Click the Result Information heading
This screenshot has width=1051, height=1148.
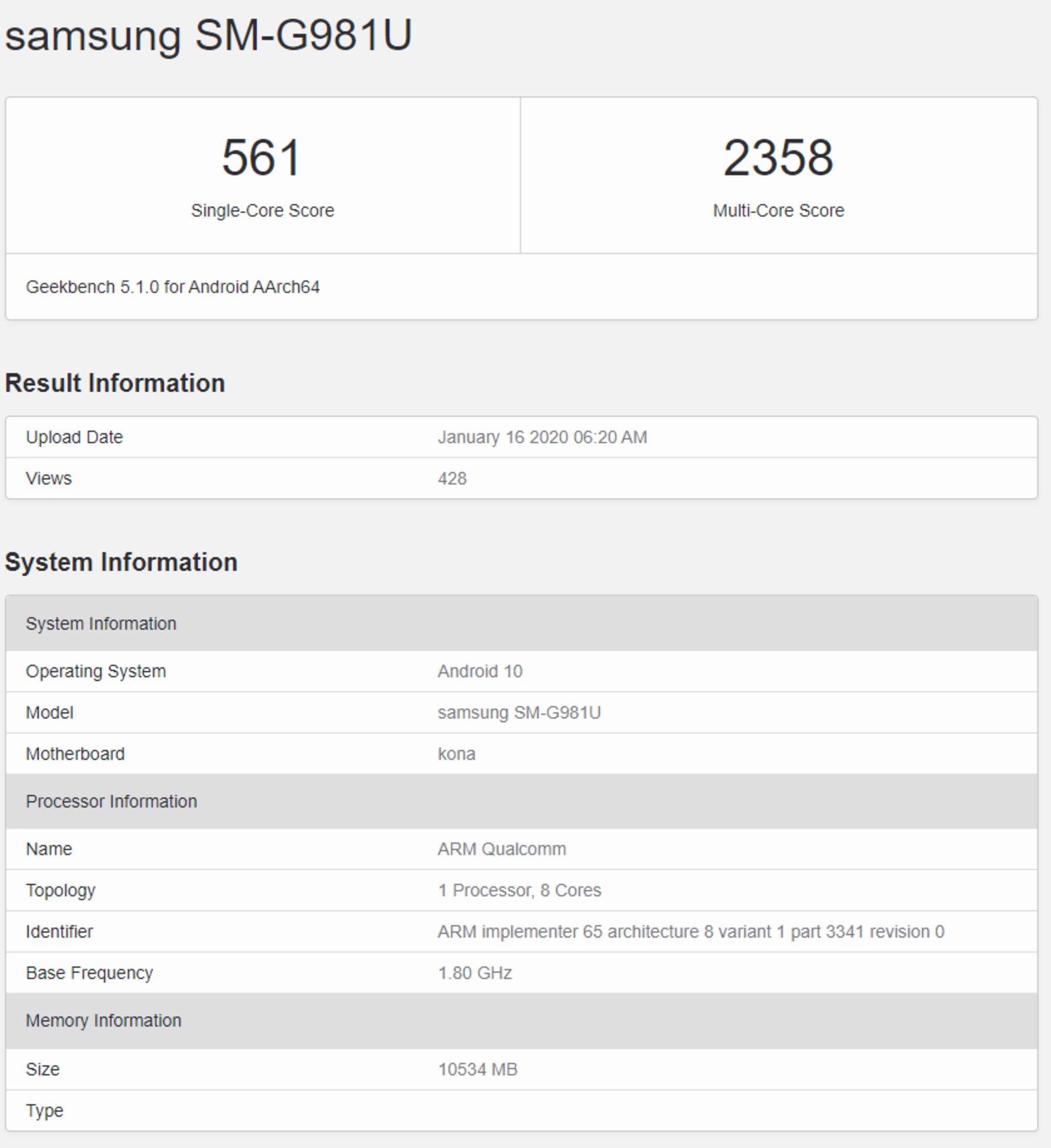tap(116, 382)
